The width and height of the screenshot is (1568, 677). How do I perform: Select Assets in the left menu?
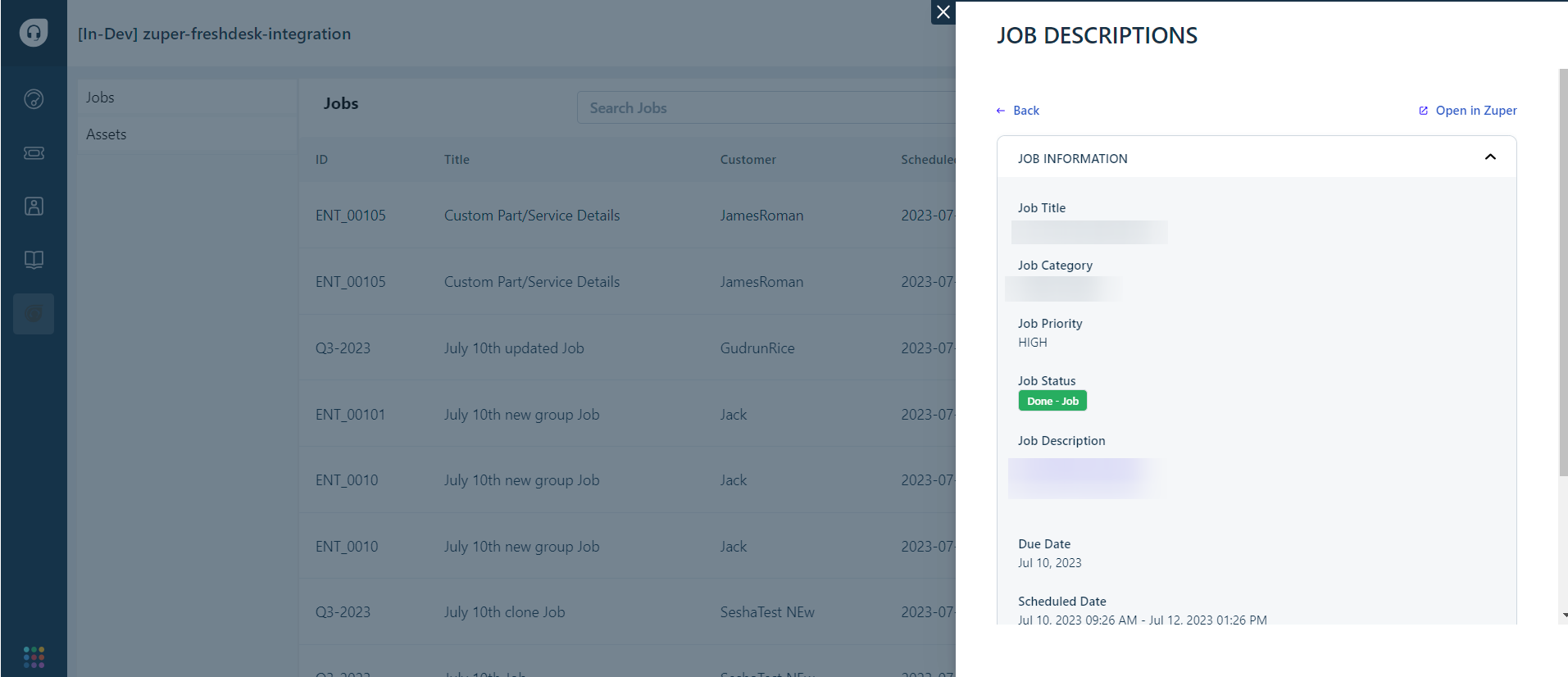click(107, 134)
